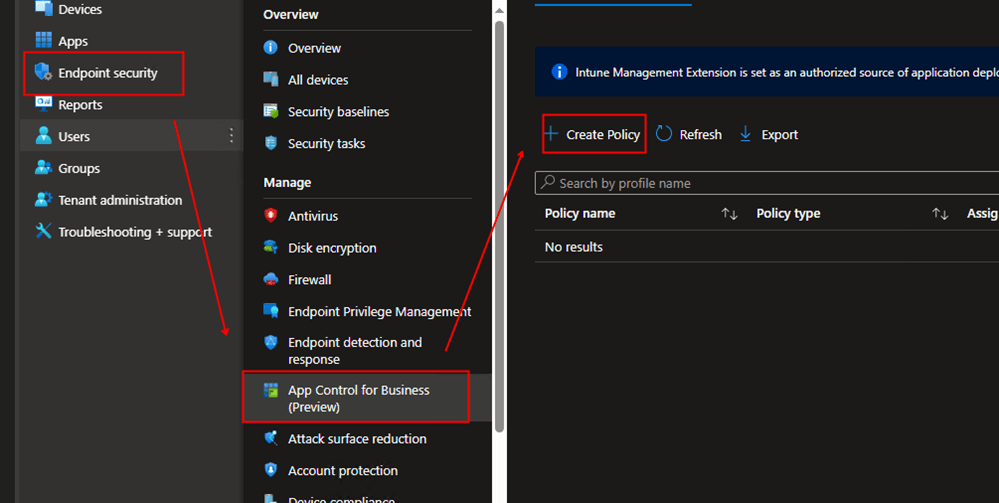
Task: Click the Search by profile name field
Action: [766, 183]
